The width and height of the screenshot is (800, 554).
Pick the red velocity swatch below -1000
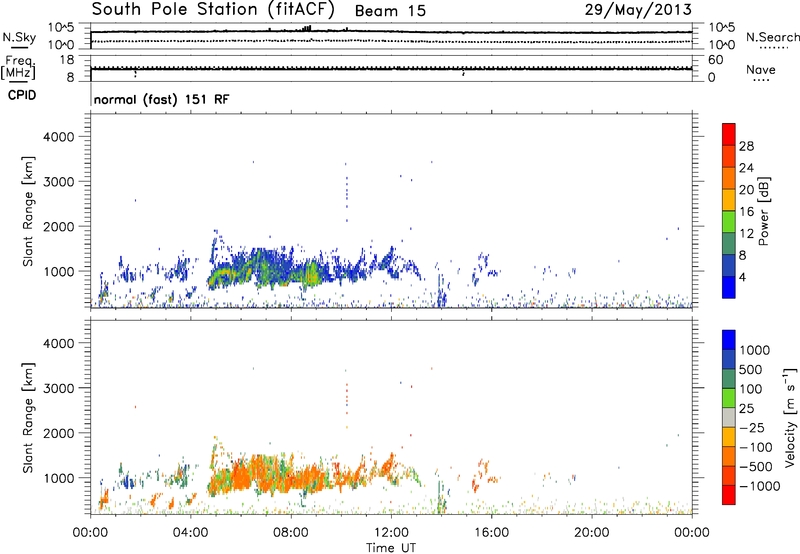click(x=729, y=495)
